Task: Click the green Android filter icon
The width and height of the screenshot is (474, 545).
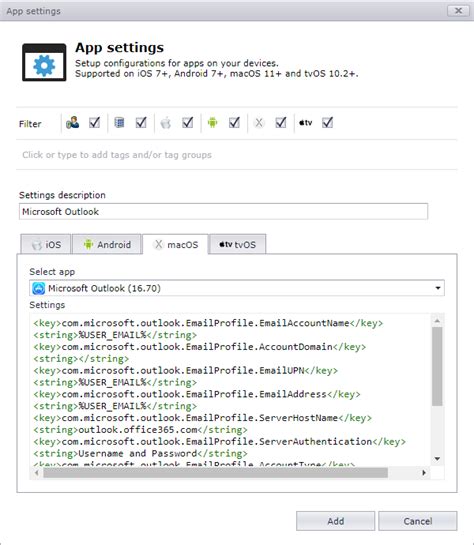Action: [x=212, y=122]
